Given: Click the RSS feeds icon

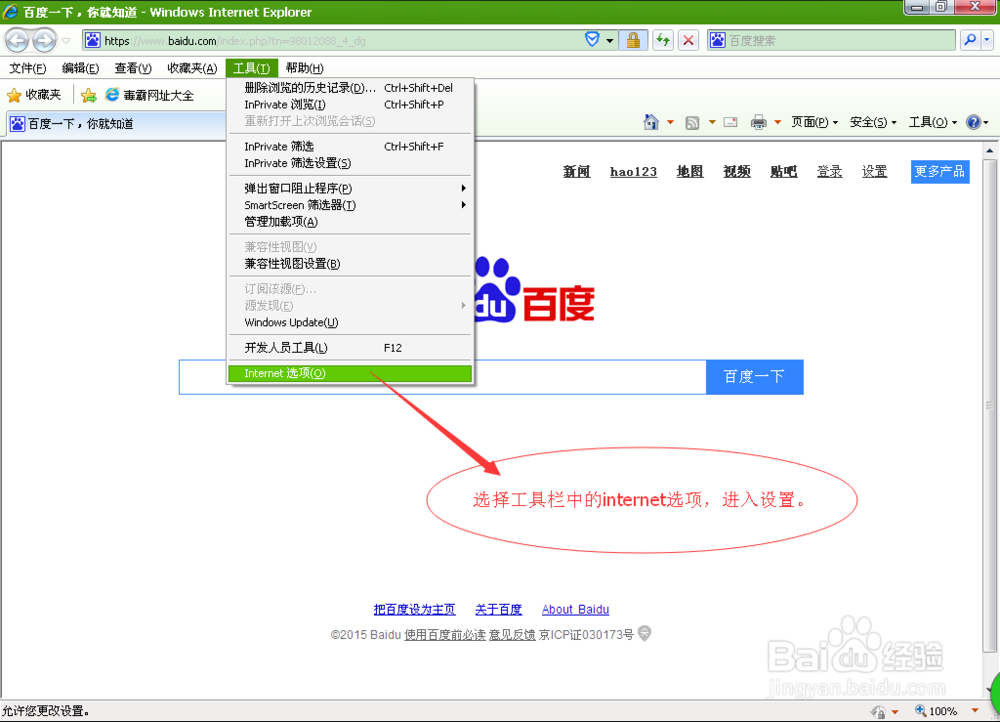Looking at the screenshot, I should pos(692,122).
